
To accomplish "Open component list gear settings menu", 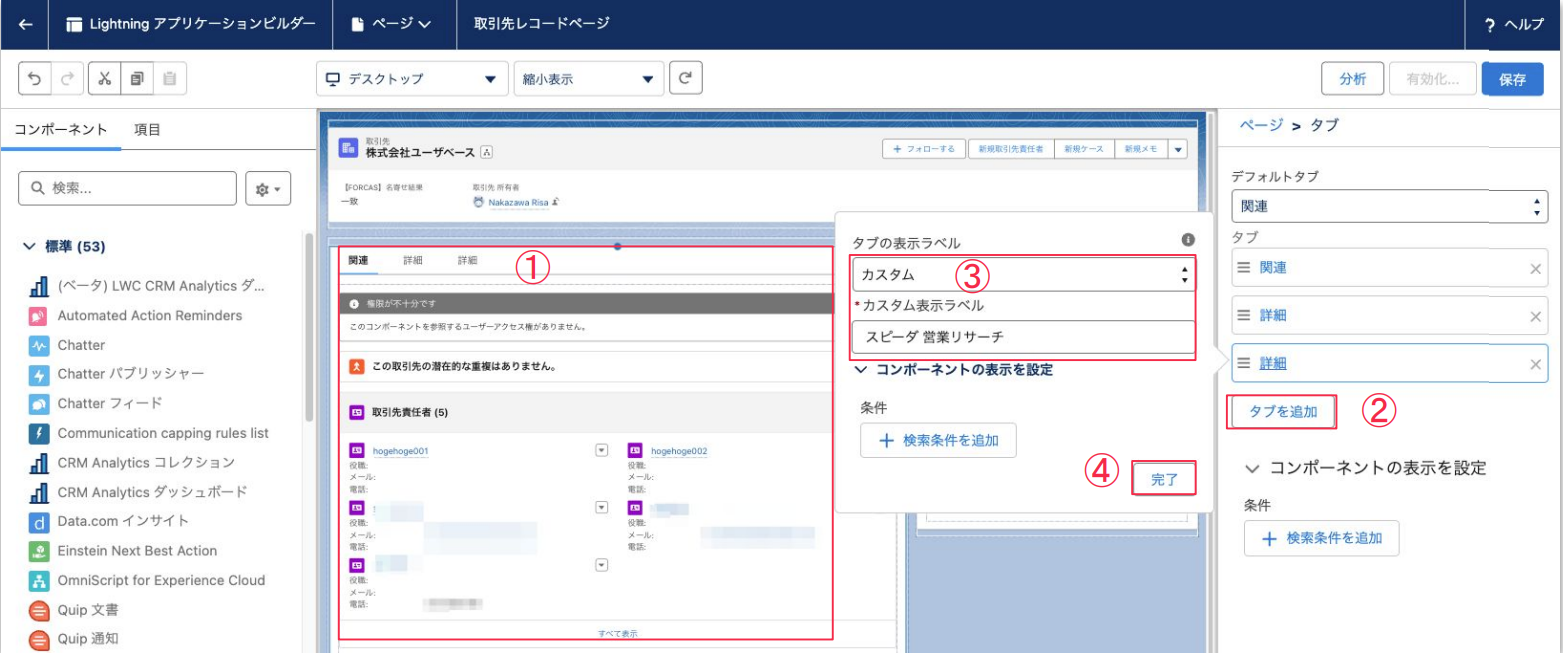I will tap(267, 189).
